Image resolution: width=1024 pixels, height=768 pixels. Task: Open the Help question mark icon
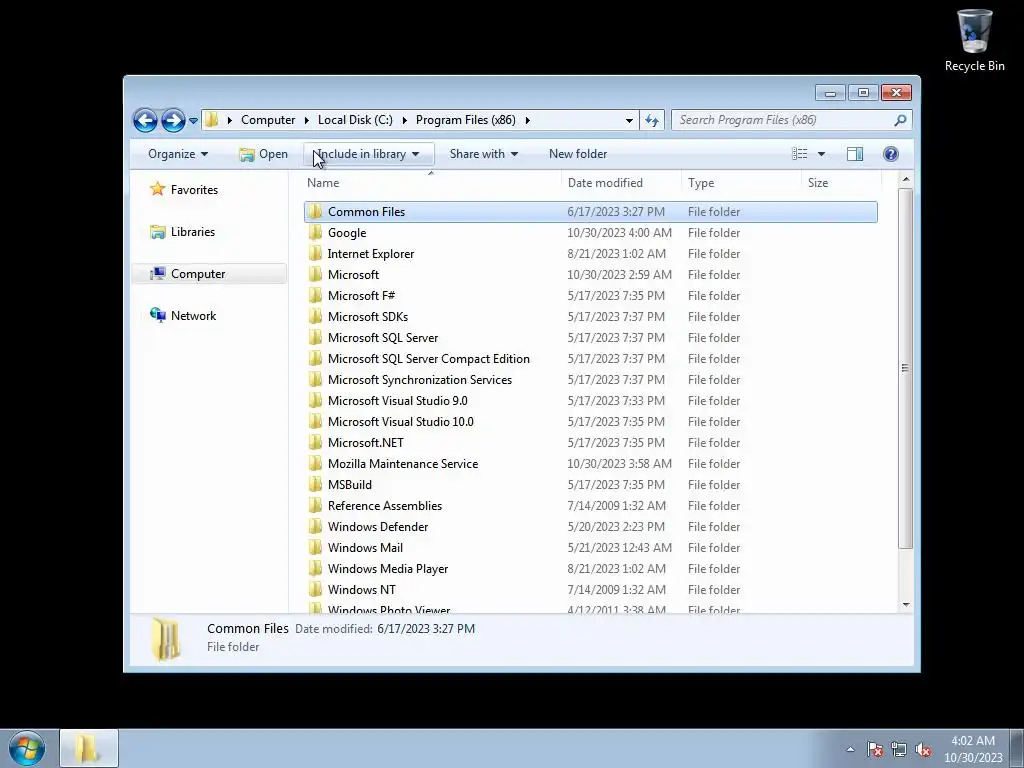(x=891, y=154)
